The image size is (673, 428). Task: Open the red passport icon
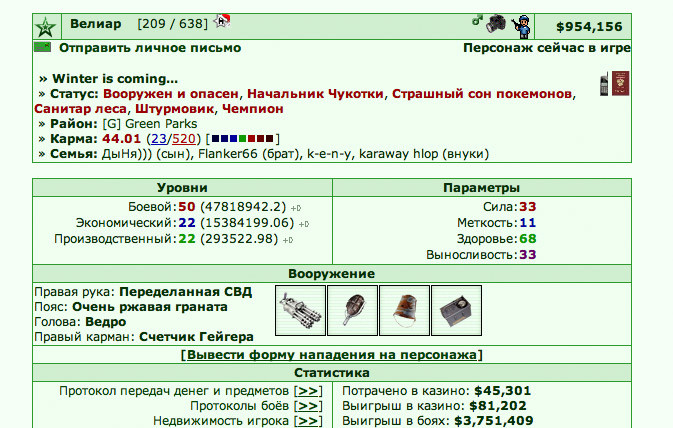tap(620, 83)
